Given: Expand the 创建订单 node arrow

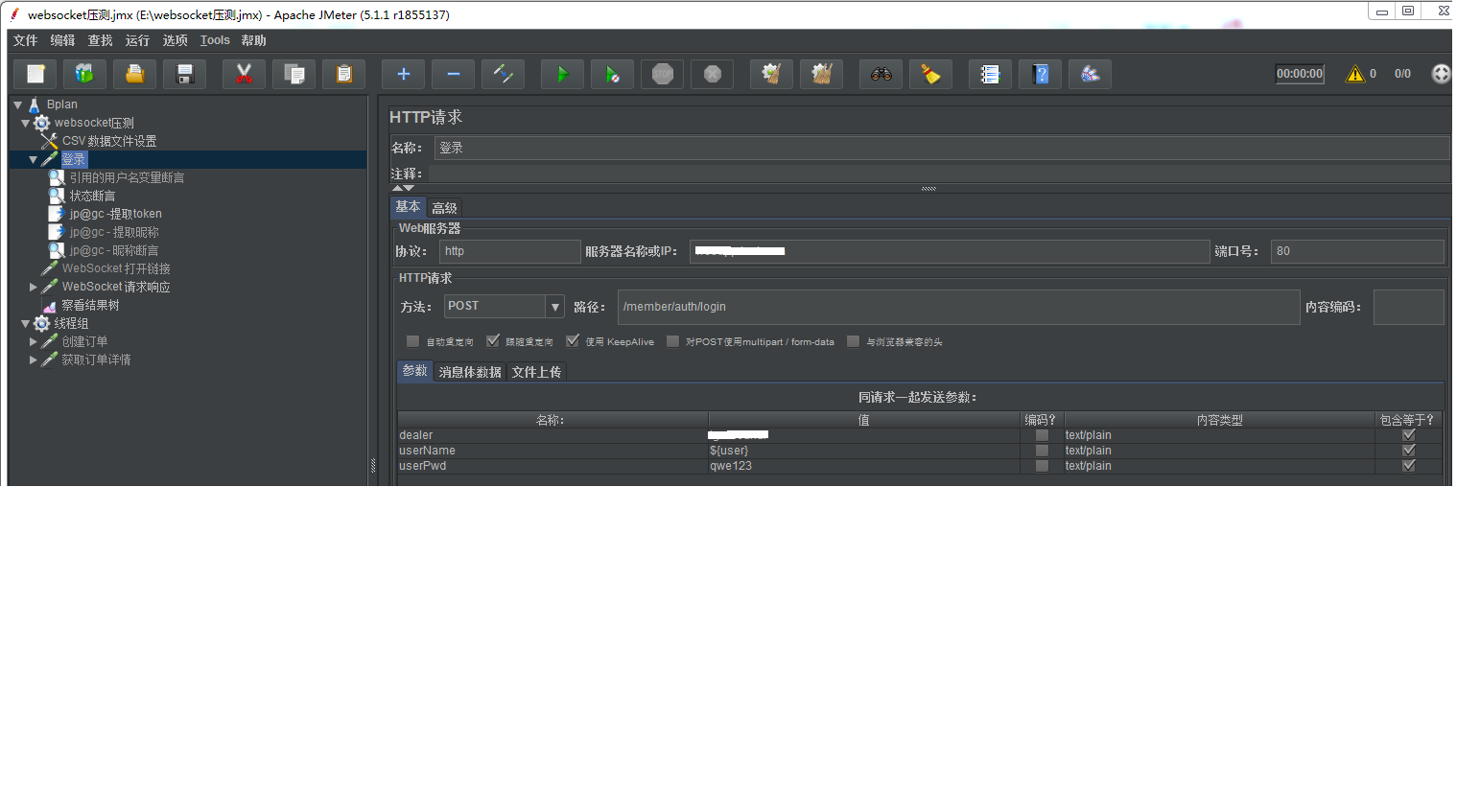Looking at the screenshot, I should [34, 341].
